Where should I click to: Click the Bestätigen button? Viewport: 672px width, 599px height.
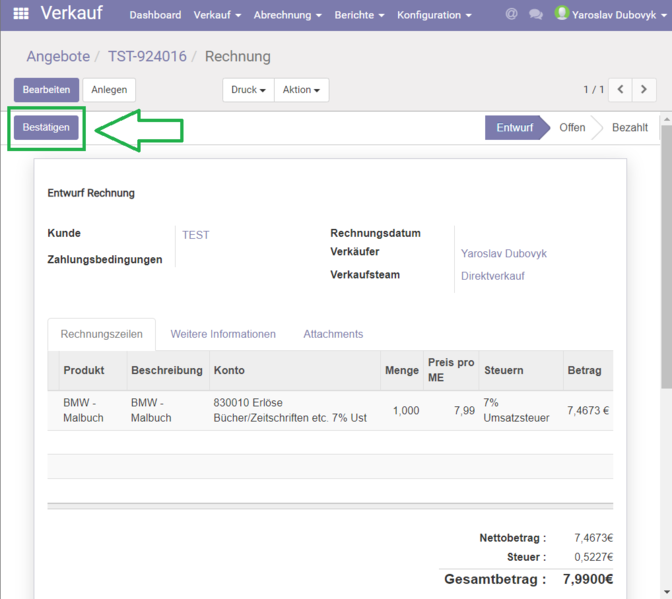[46, 127]
